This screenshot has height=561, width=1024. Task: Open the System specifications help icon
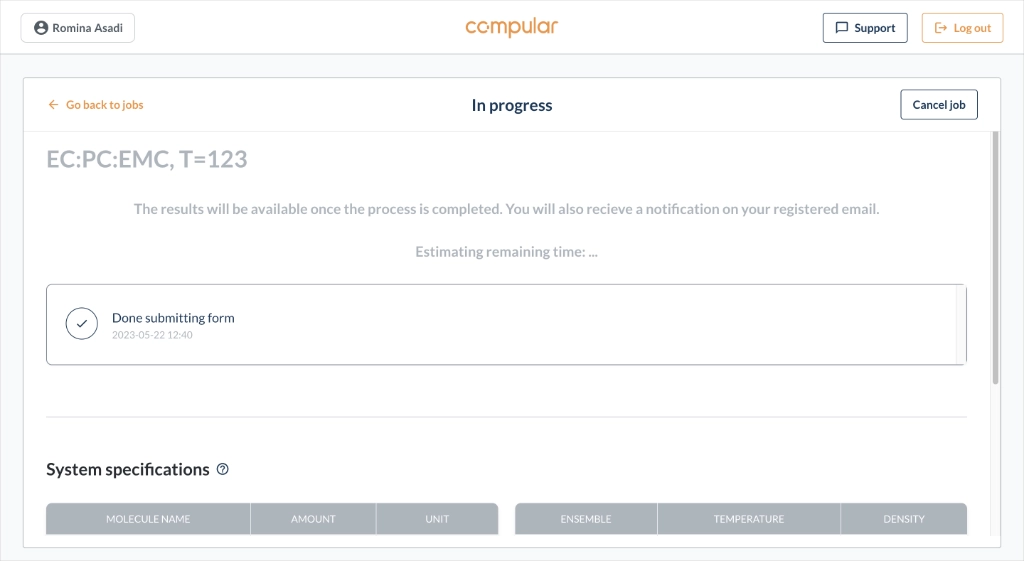pos(223,469)
